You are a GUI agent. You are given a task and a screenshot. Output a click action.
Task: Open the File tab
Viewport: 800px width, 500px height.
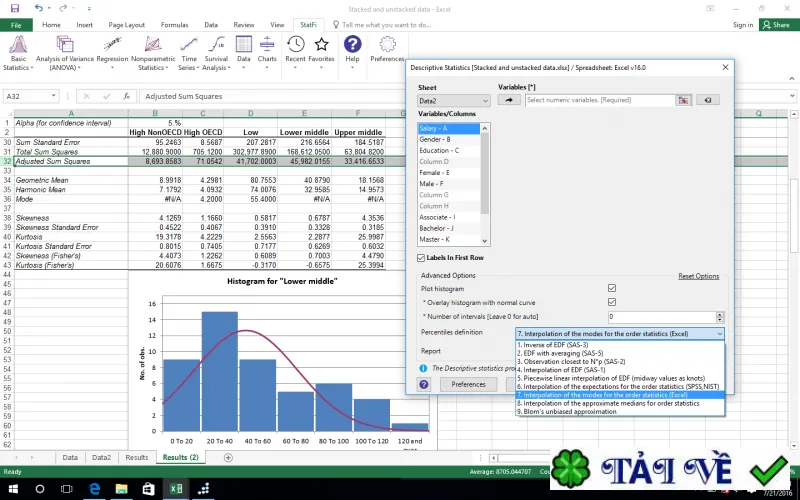(16, 25)
